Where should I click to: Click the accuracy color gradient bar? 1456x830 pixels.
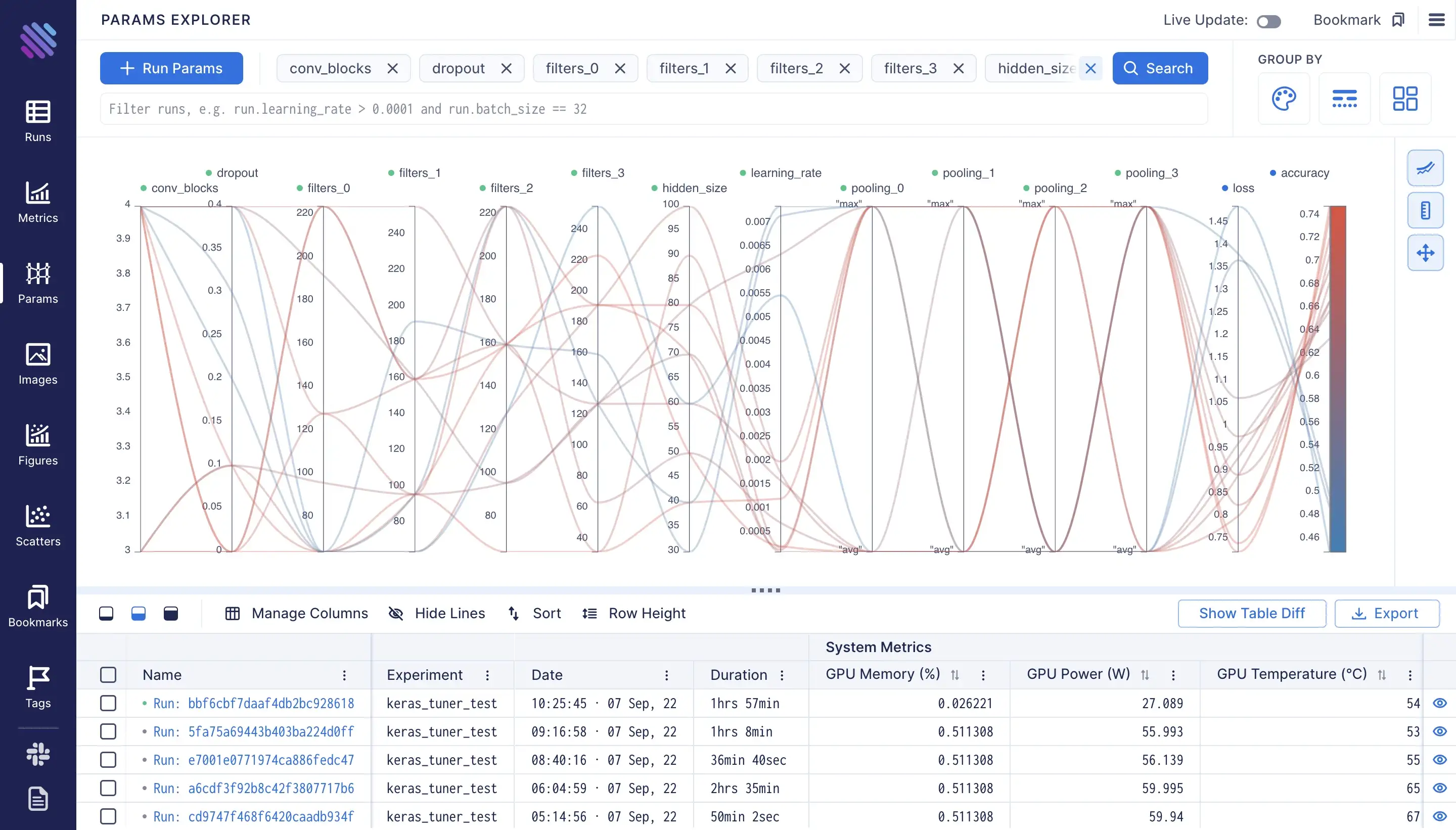[x=1337, y=379]
